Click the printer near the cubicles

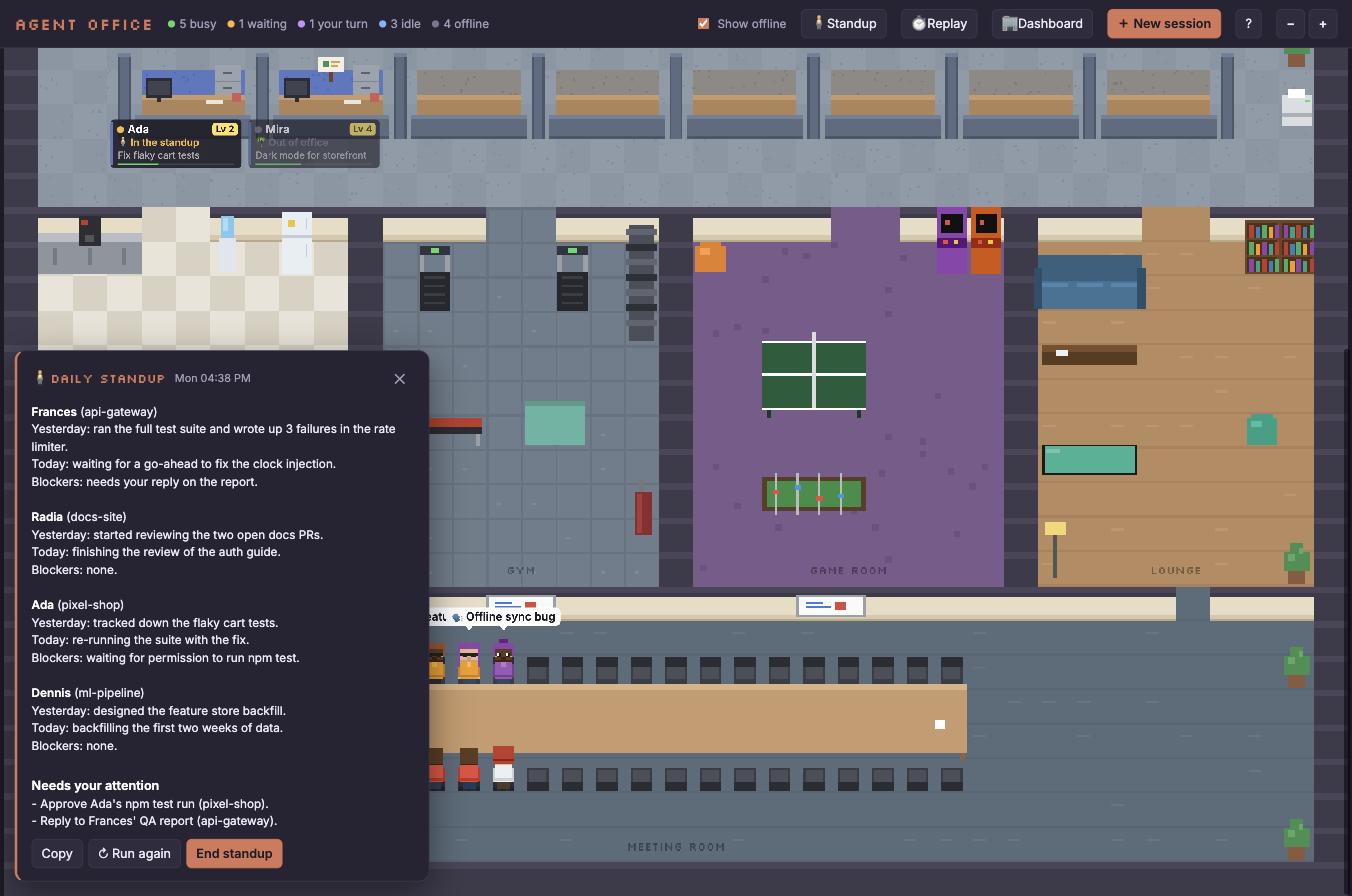[1297, 108]
